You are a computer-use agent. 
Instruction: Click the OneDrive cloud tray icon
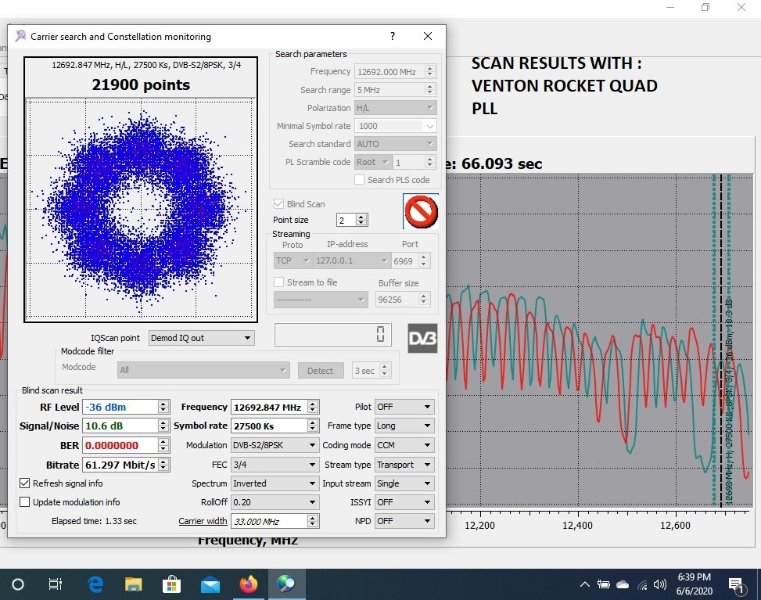click(x=623, y=584)
